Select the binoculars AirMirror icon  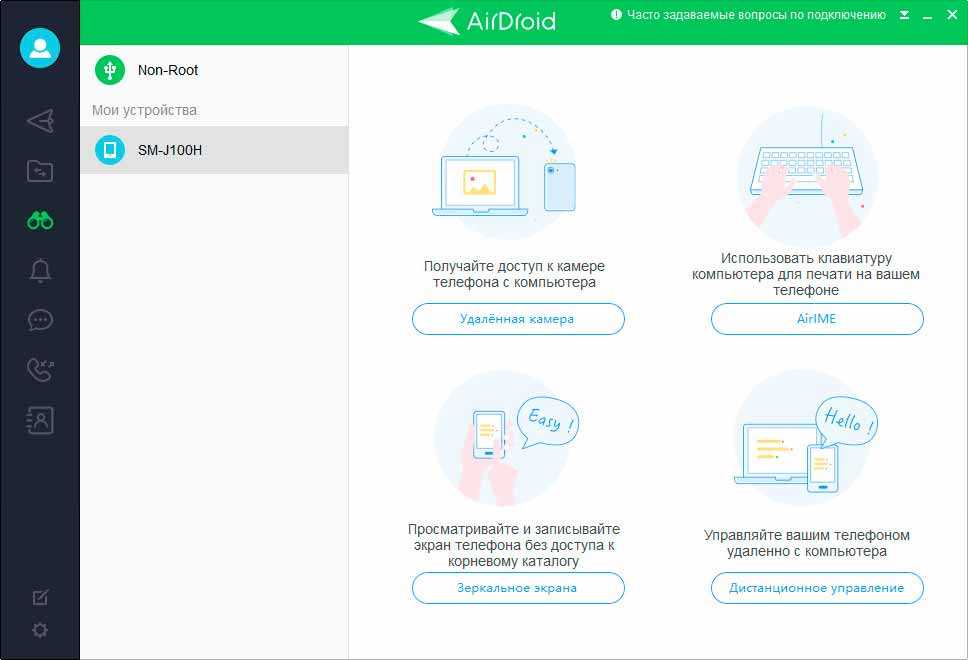(x=40, y=220)
